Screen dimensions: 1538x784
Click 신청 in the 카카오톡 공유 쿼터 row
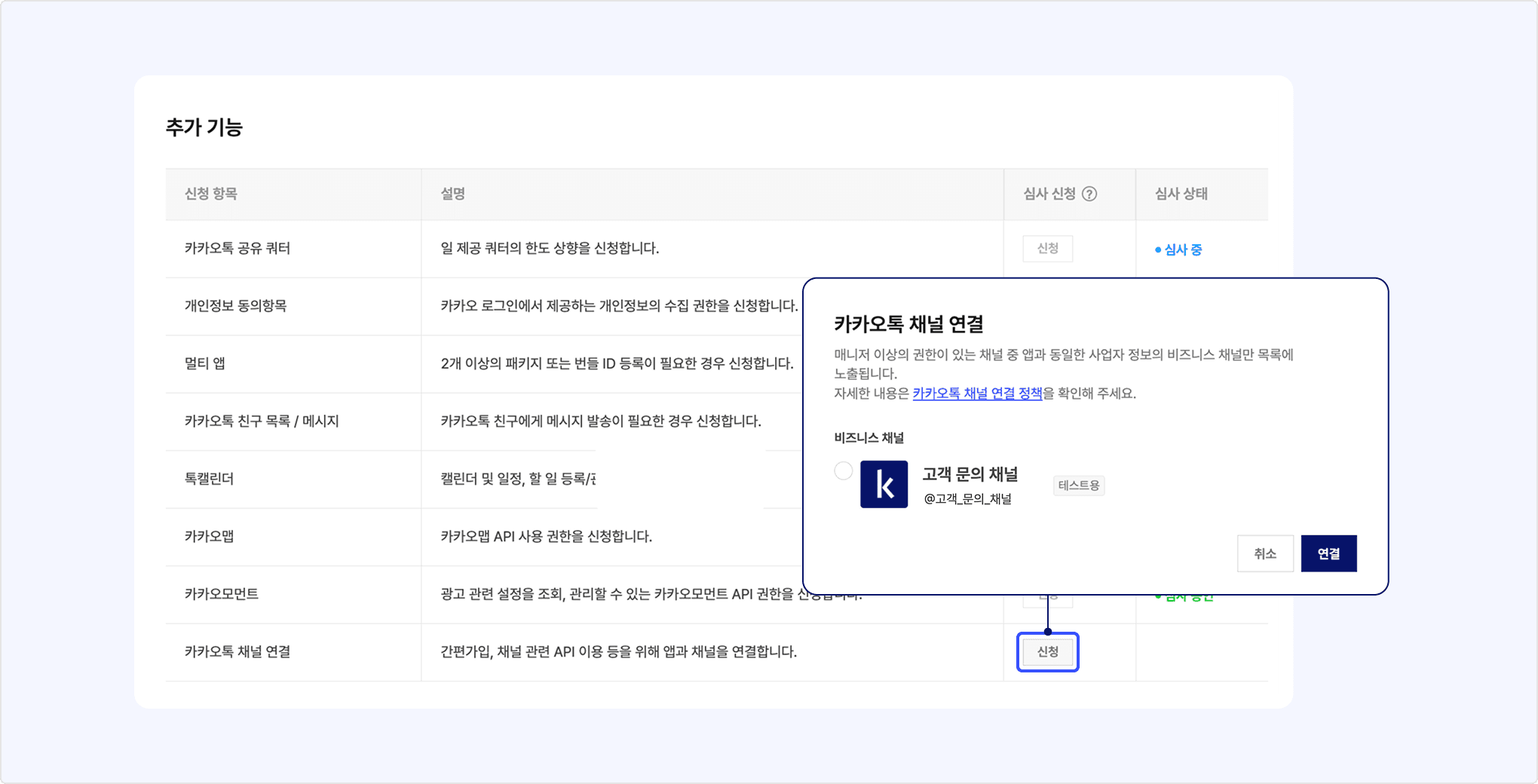[1047, 249]
